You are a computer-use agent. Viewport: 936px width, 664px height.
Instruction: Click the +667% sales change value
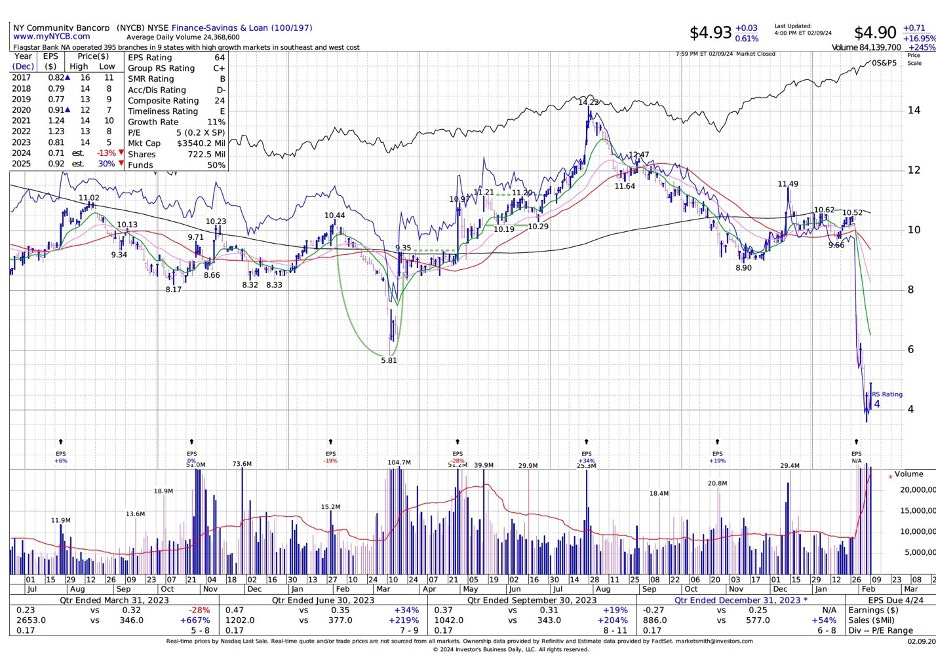point(195,620)
